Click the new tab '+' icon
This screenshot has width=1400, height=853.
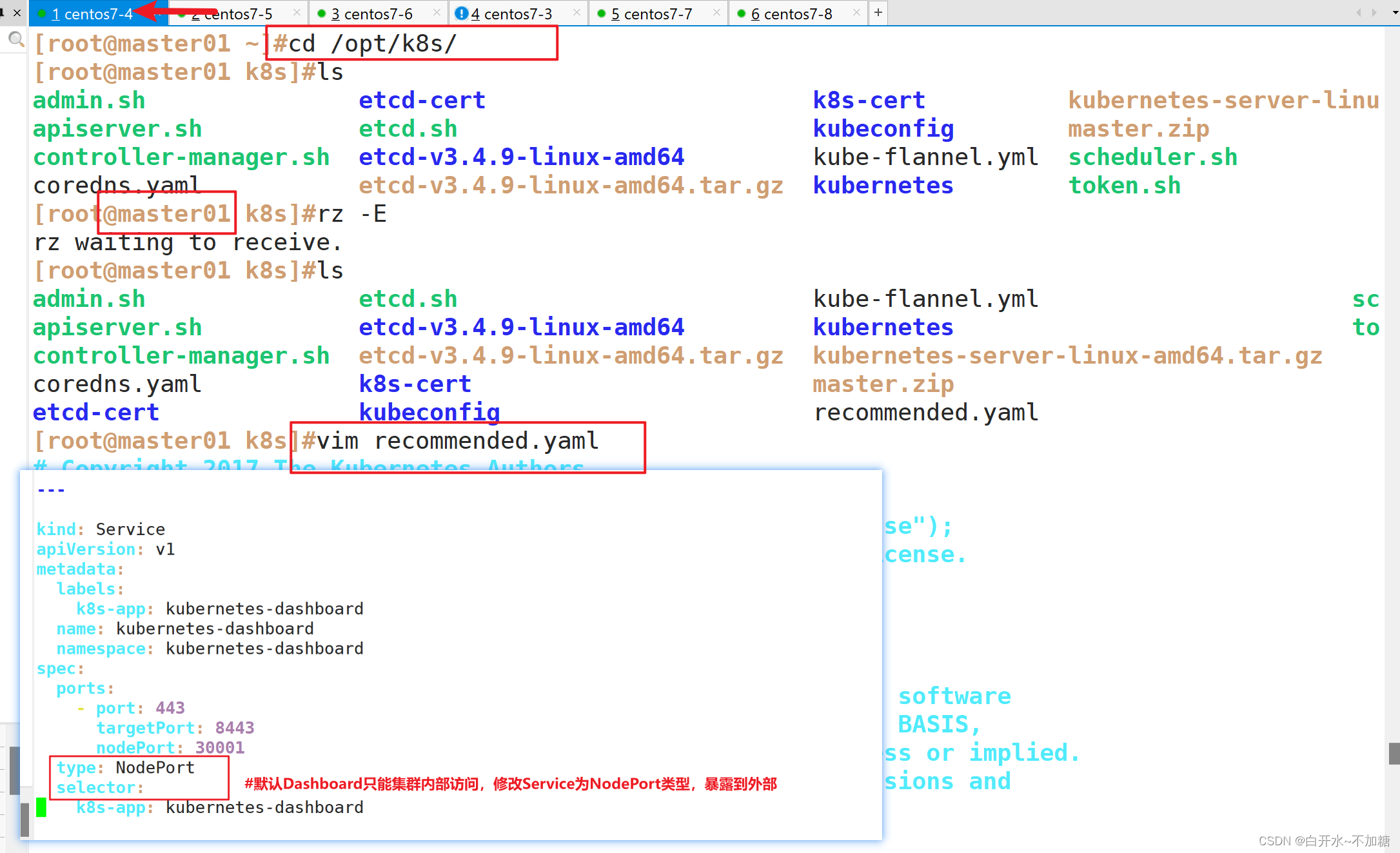point(878,11)
